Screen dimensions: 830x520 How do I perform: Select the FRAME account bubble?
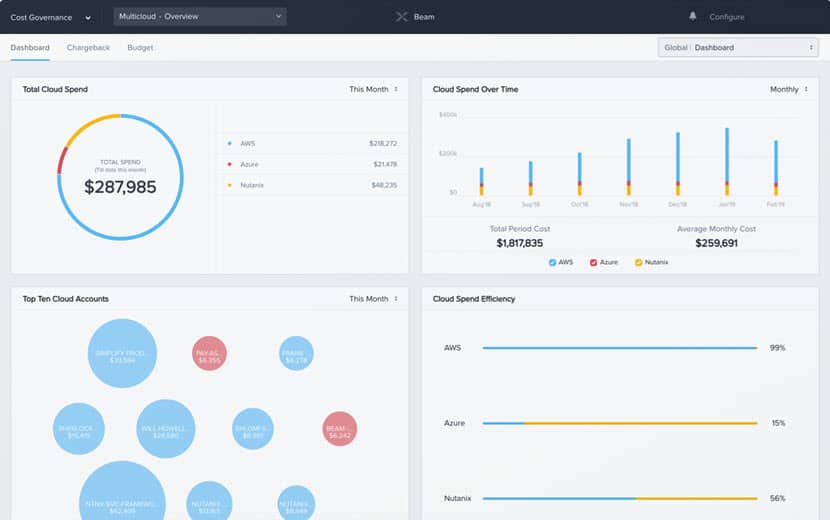[296, 353]
